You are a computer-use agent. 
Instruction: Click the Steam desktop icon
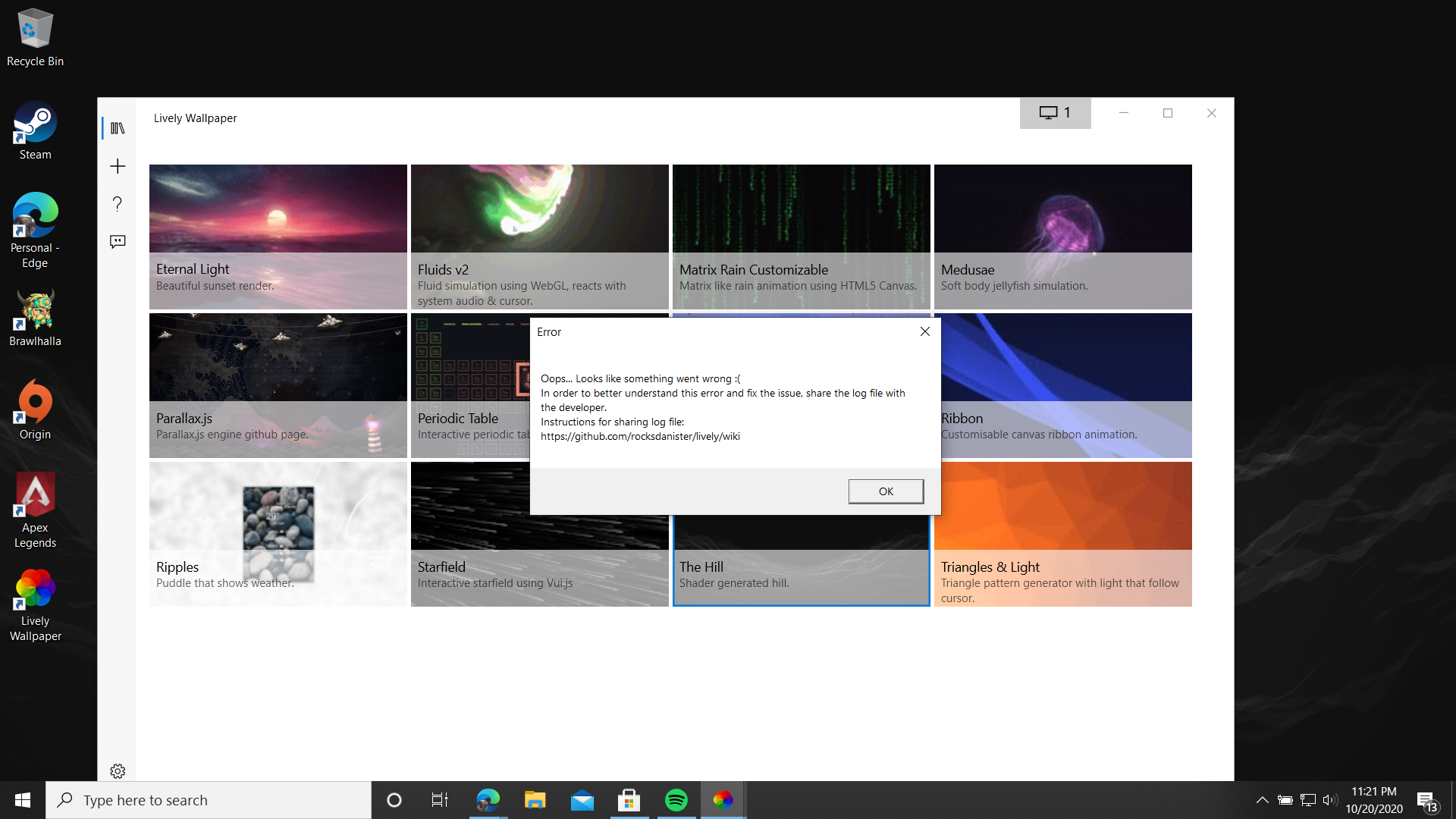tap(35, 131)
